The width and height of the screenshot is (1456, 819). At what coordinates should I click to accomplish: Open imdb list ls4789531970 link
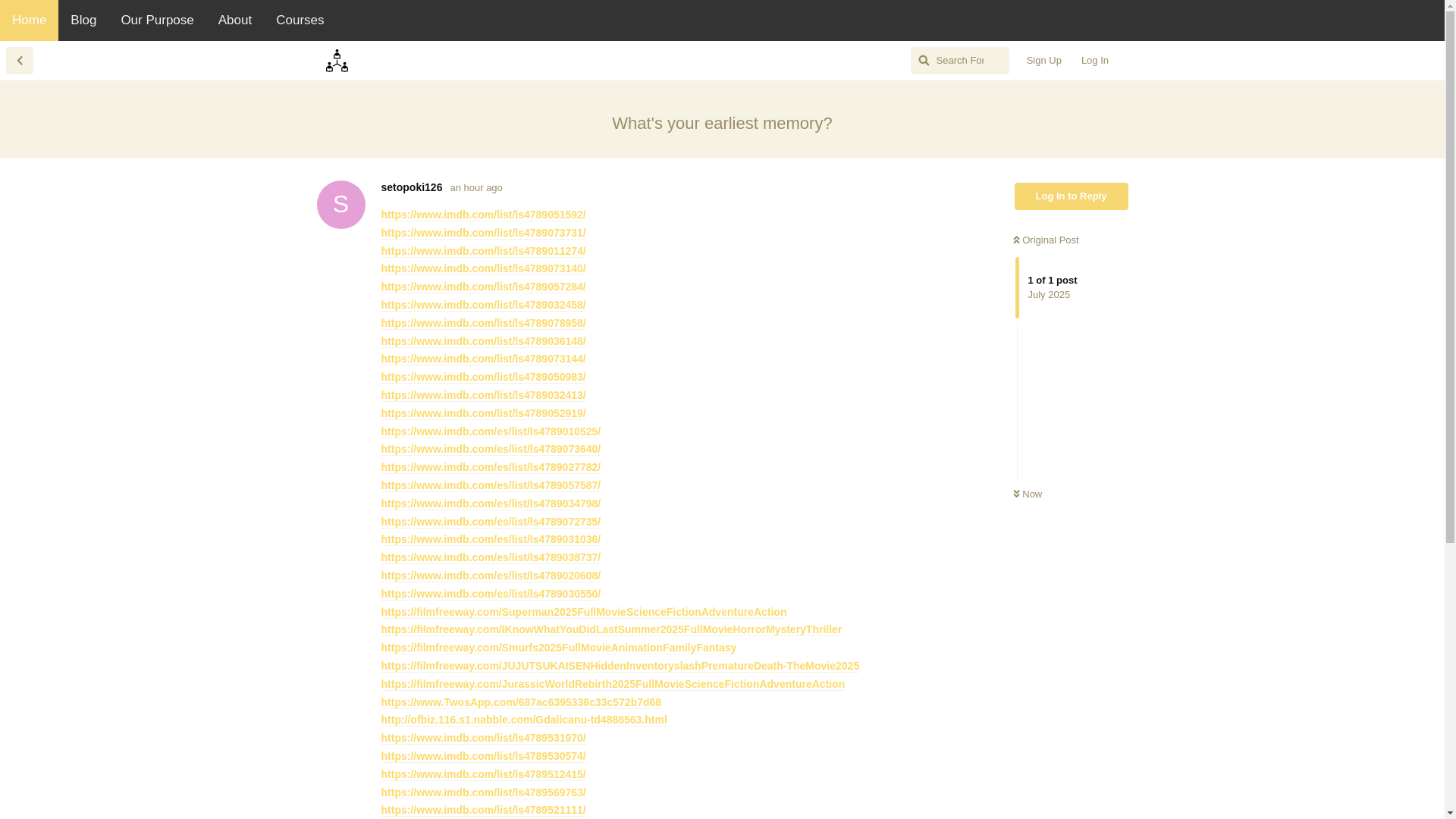(483, 739)
